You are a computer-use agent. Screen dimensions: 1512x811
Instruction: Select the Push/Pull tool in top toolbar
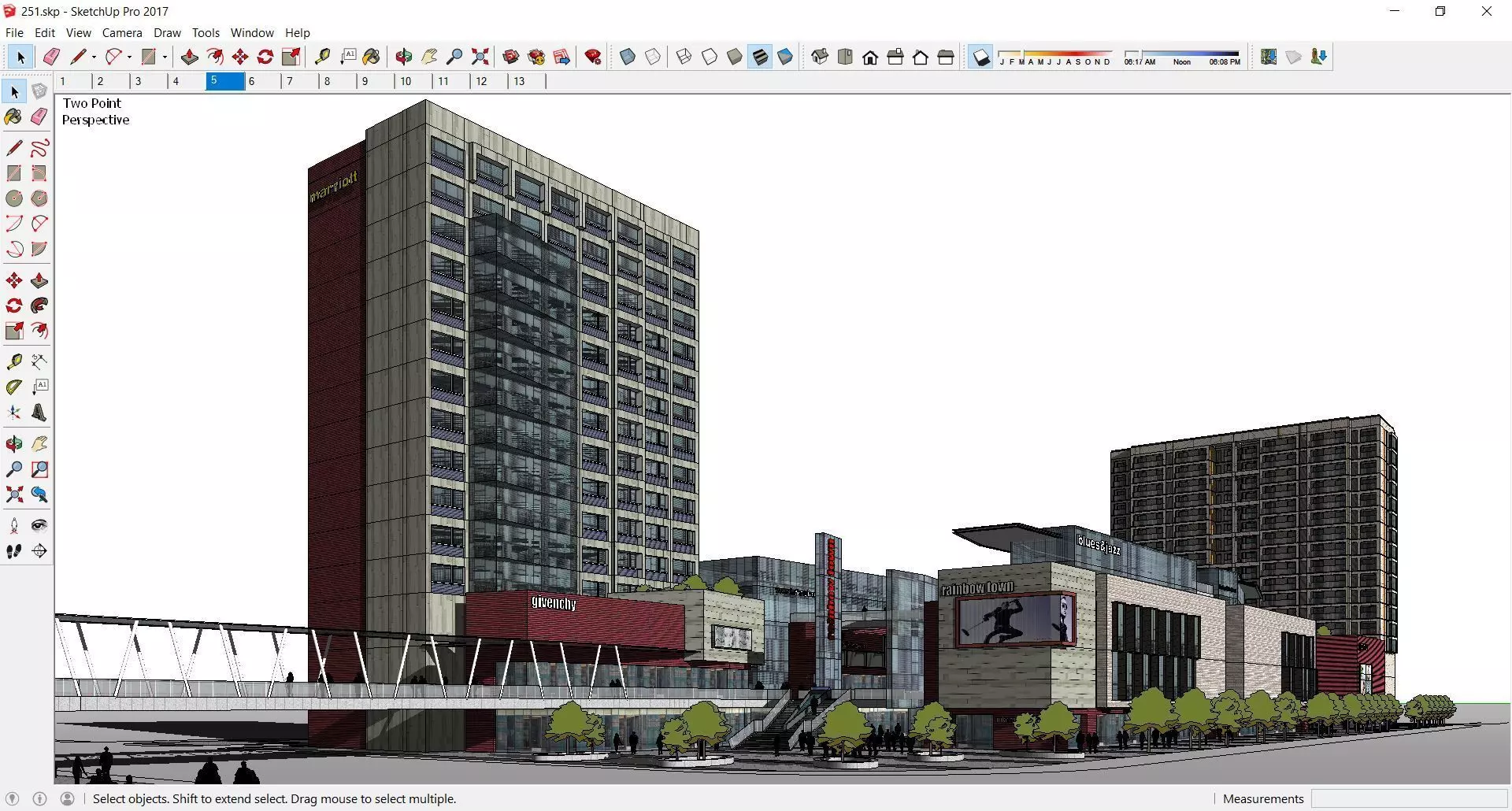189,57
